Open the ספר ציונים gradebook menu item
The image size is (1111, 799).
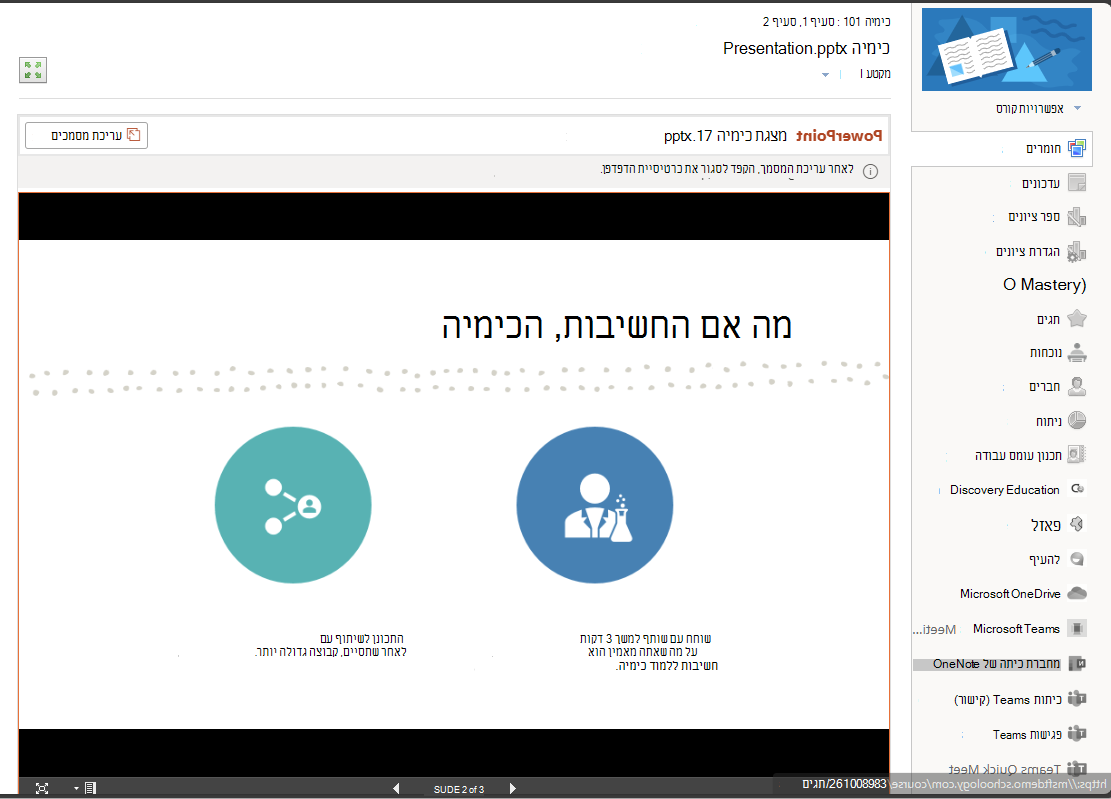pyautogui.click(x=1034, y=217)
